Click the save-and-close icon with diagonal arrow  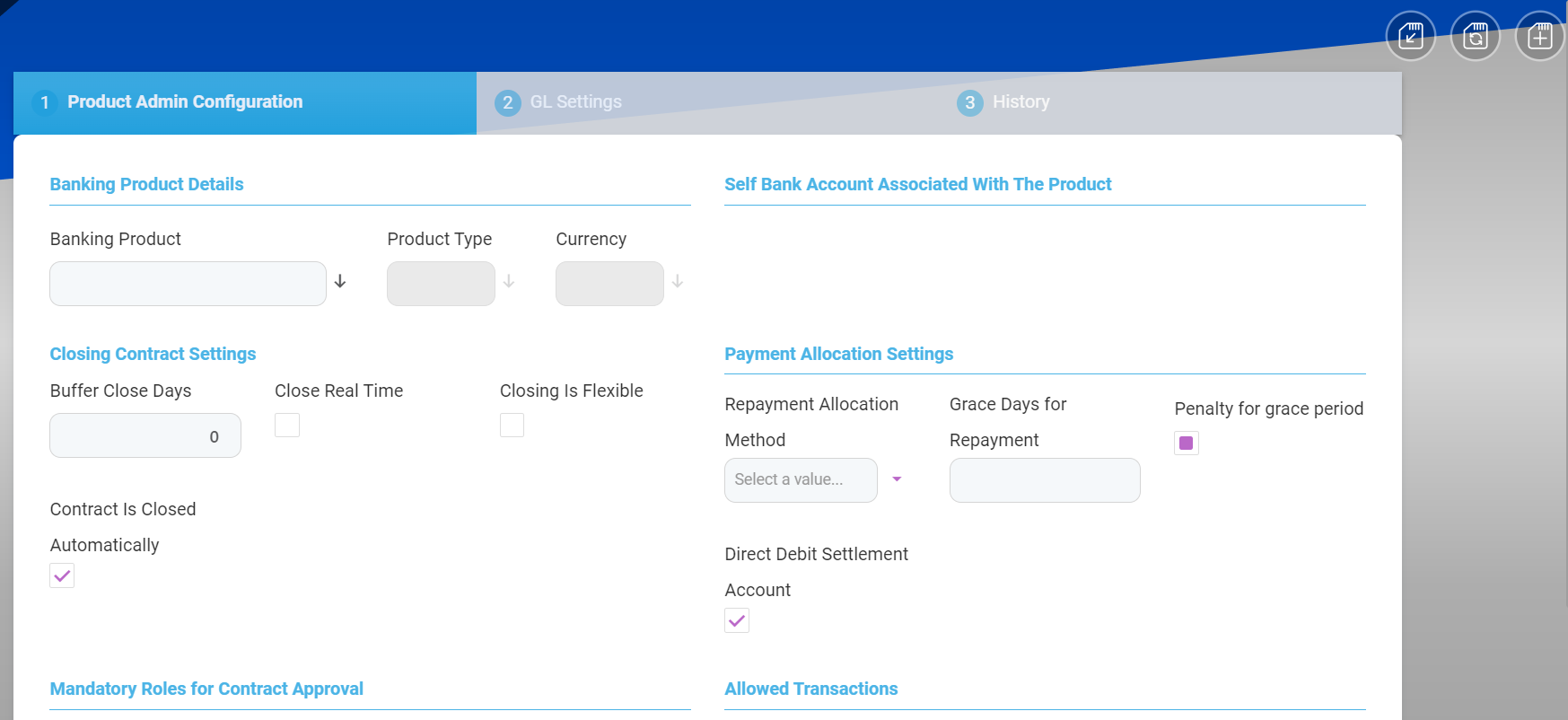[1410, 36]
